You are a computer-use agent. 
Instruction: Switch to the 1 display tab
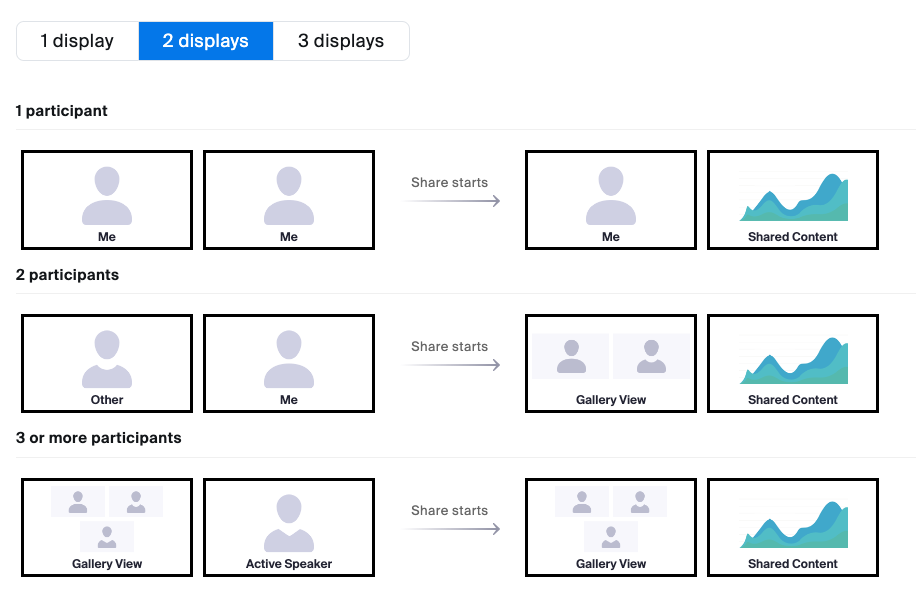76,41
